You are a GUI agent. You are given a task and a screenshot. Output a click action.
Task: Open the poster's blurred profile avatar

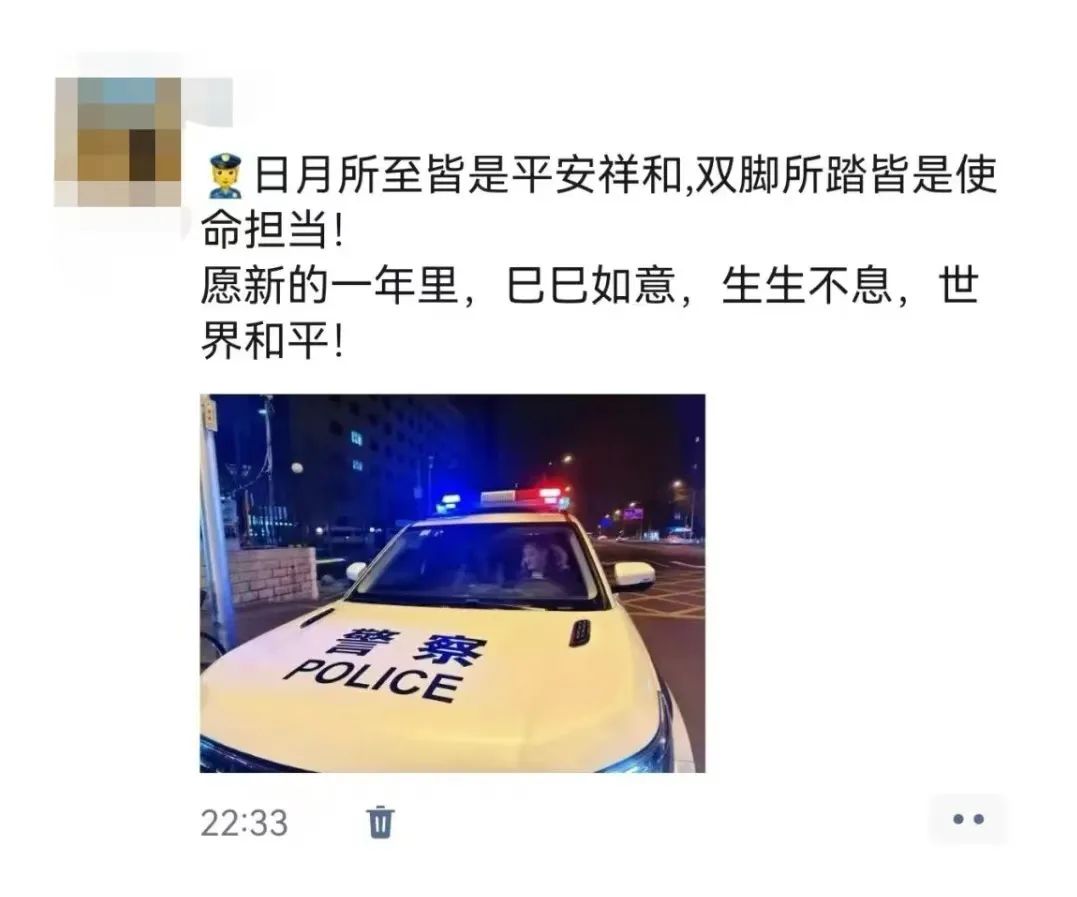118,141
